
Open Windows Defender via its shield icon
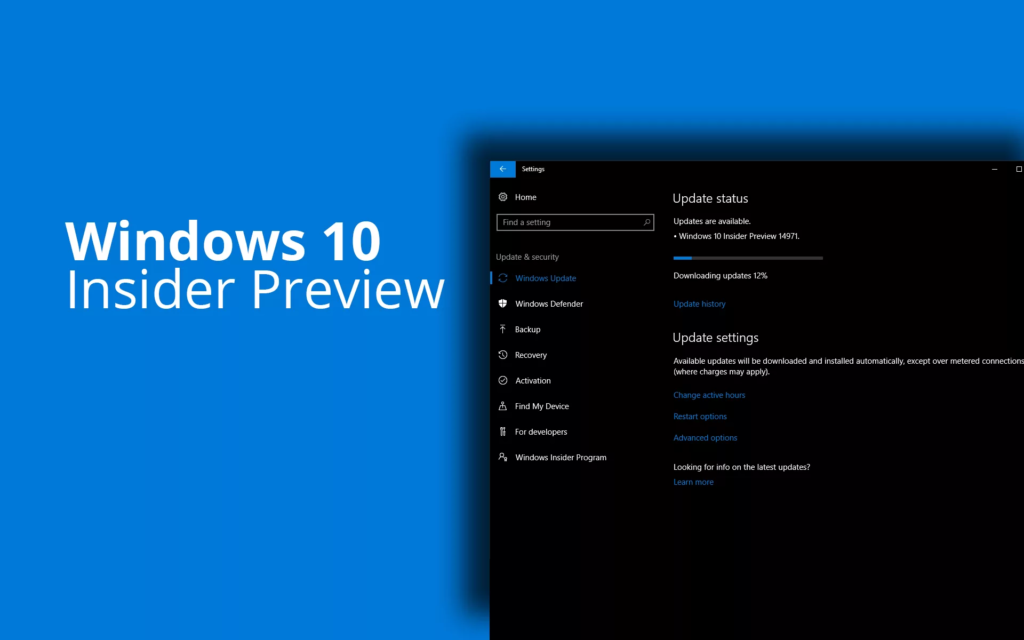tap(502, 303)
